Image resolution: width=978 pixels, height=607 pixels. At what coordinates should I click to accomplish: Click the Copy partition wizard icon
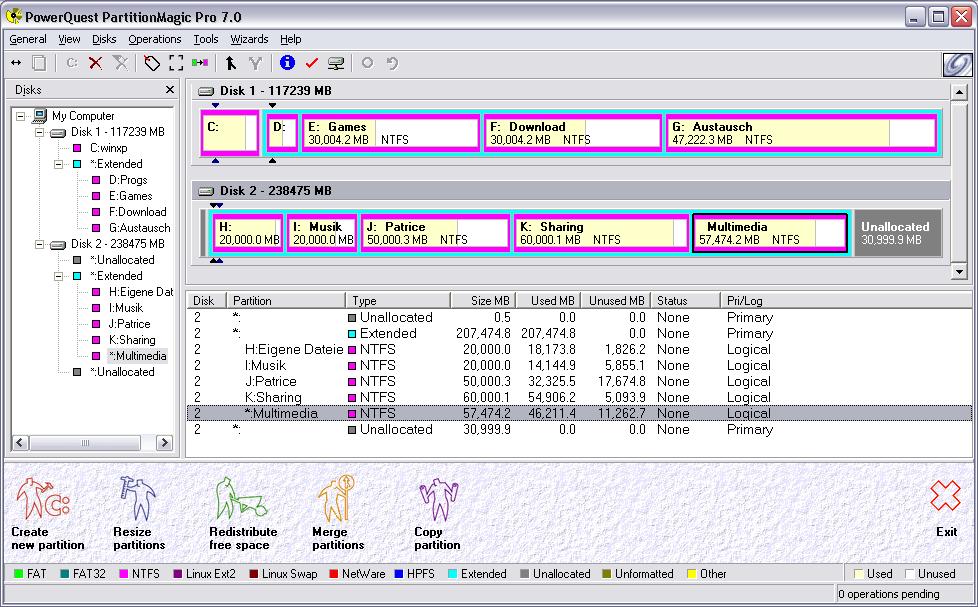click(438, 500)
